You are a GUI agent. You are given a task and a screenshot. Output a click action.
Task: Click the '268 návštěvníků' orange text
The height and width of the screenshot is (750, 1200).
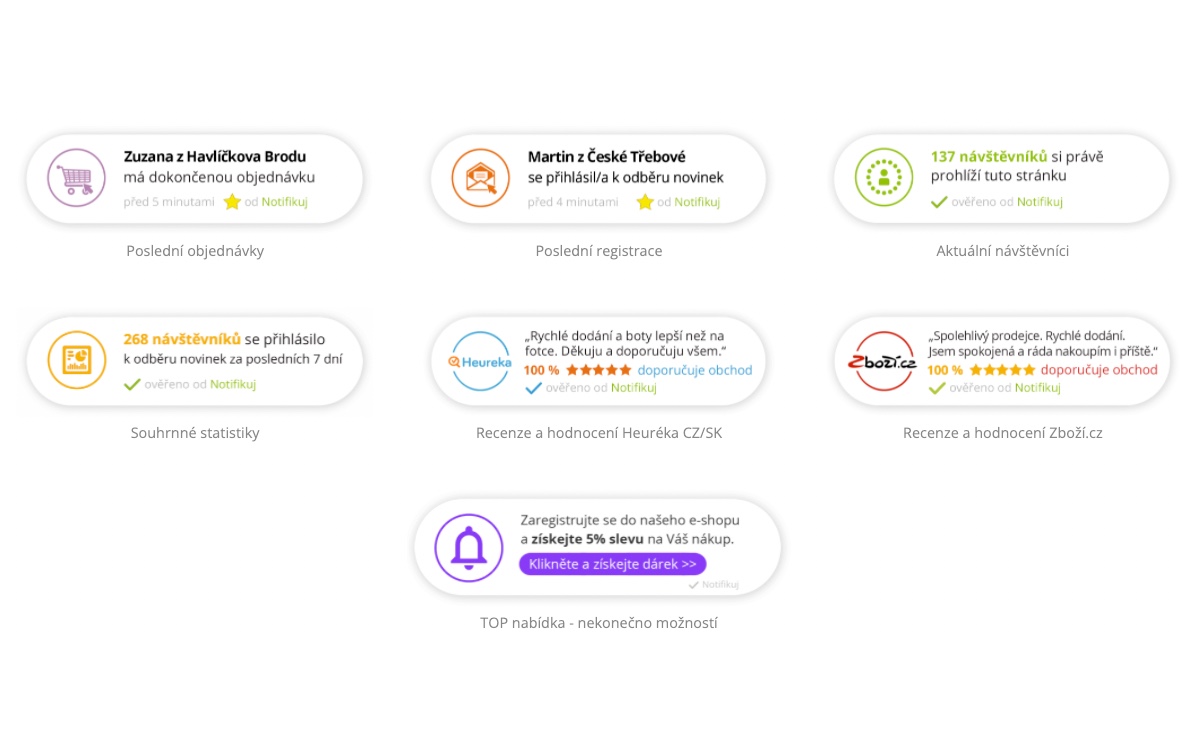pos(182,339)
